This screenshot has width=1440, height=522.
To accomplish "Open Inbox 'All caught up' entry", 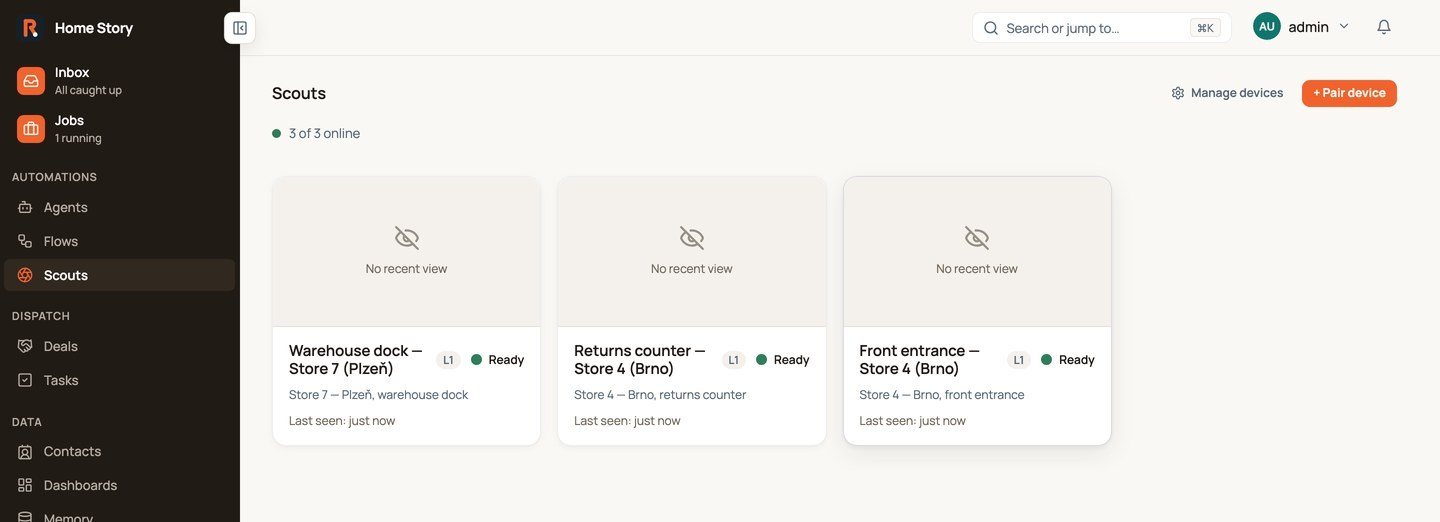I will (x=120, y=81).
